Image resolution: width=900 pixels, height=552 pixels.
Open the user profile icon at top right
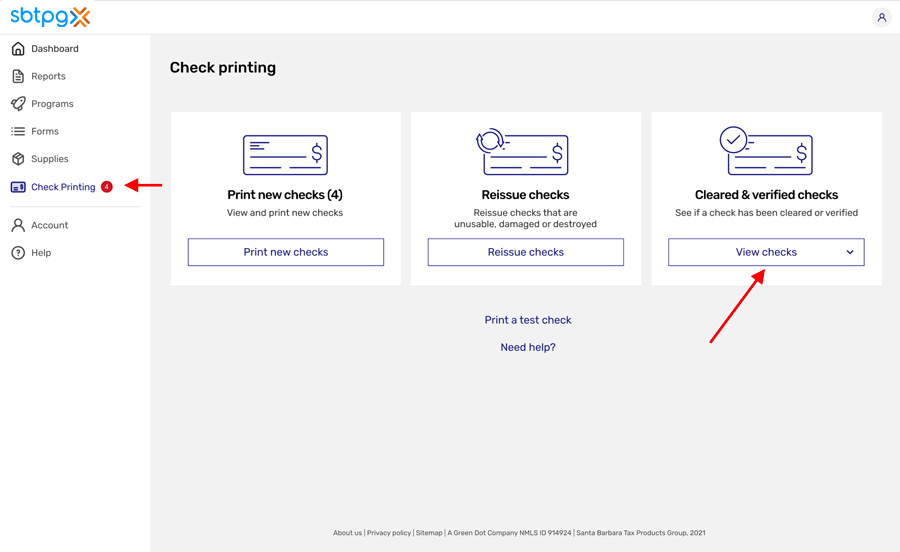coord(882,17)
